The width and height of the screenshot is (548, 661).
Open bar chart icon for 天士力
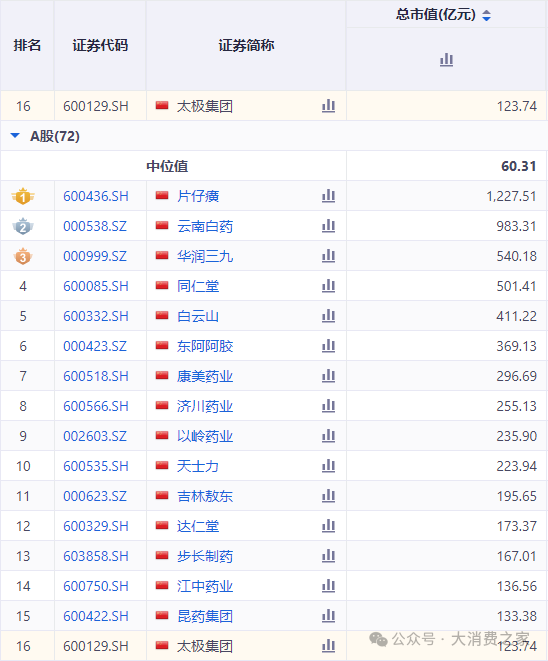[x=328, y=466]
